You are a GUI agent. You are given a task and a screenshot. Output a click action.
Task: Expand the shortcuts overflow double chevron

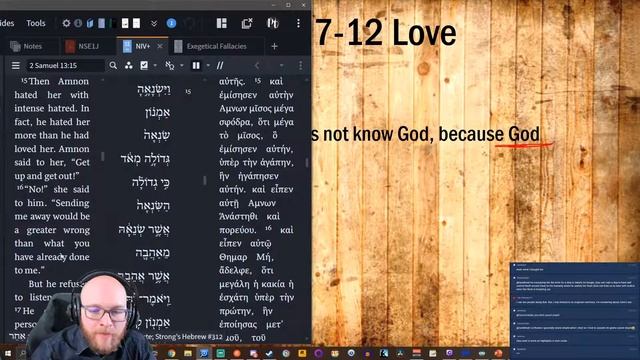coord(154,24)
